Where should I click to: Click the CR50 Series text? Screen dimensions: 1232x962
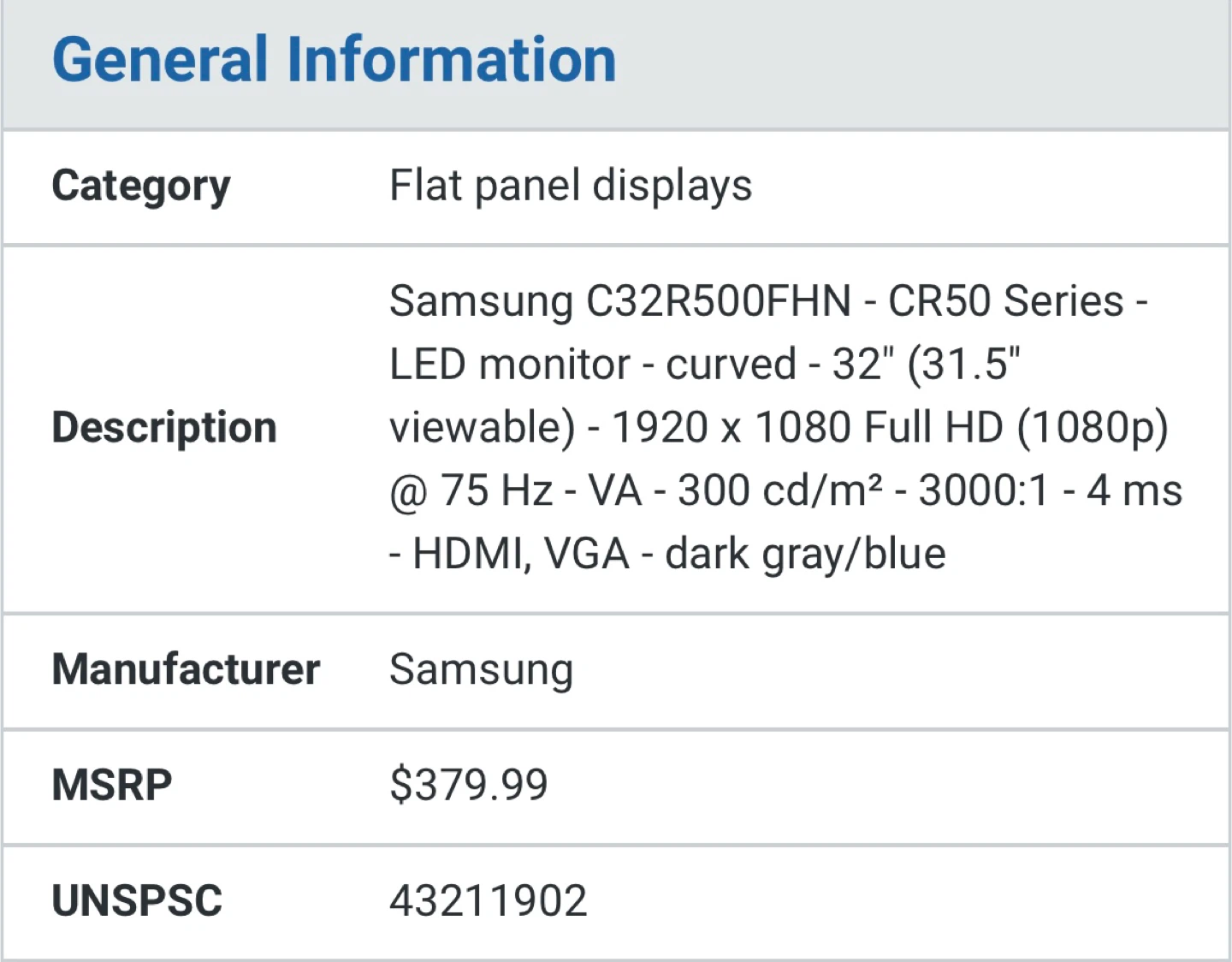click(1005, 301)
